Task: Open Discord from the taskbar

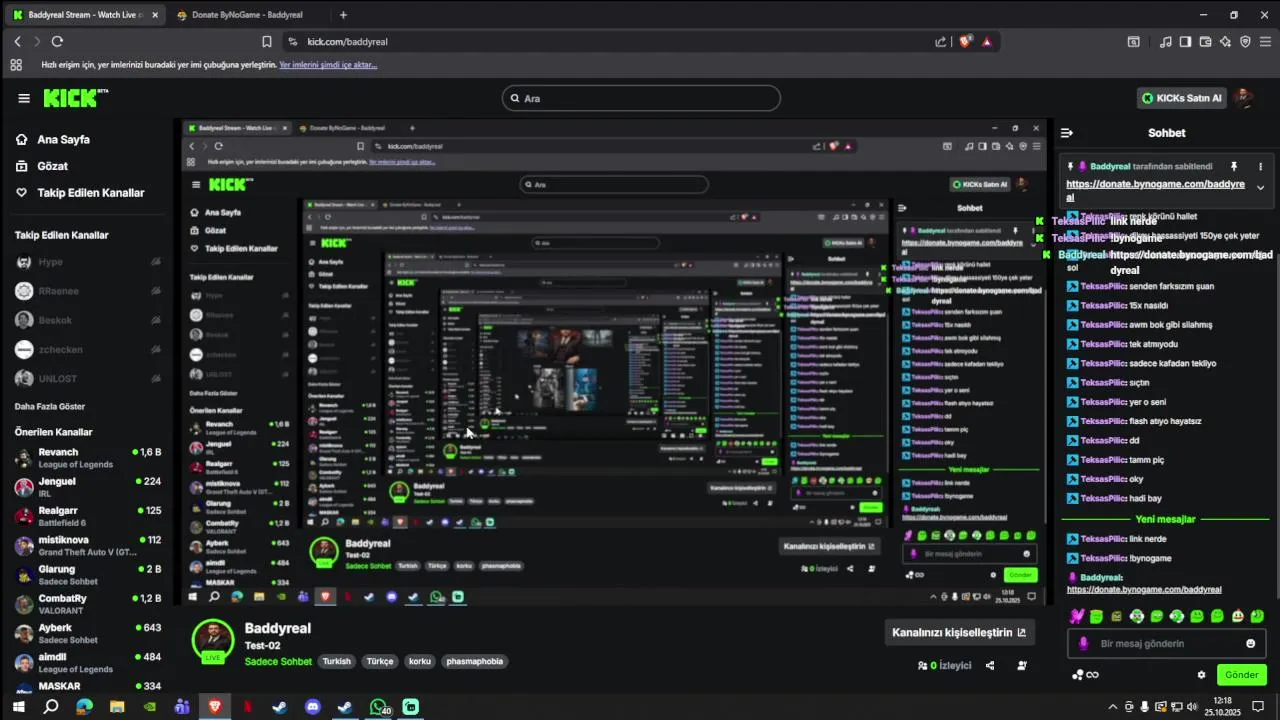Action: pyautogui.click(x=312, y=707)
